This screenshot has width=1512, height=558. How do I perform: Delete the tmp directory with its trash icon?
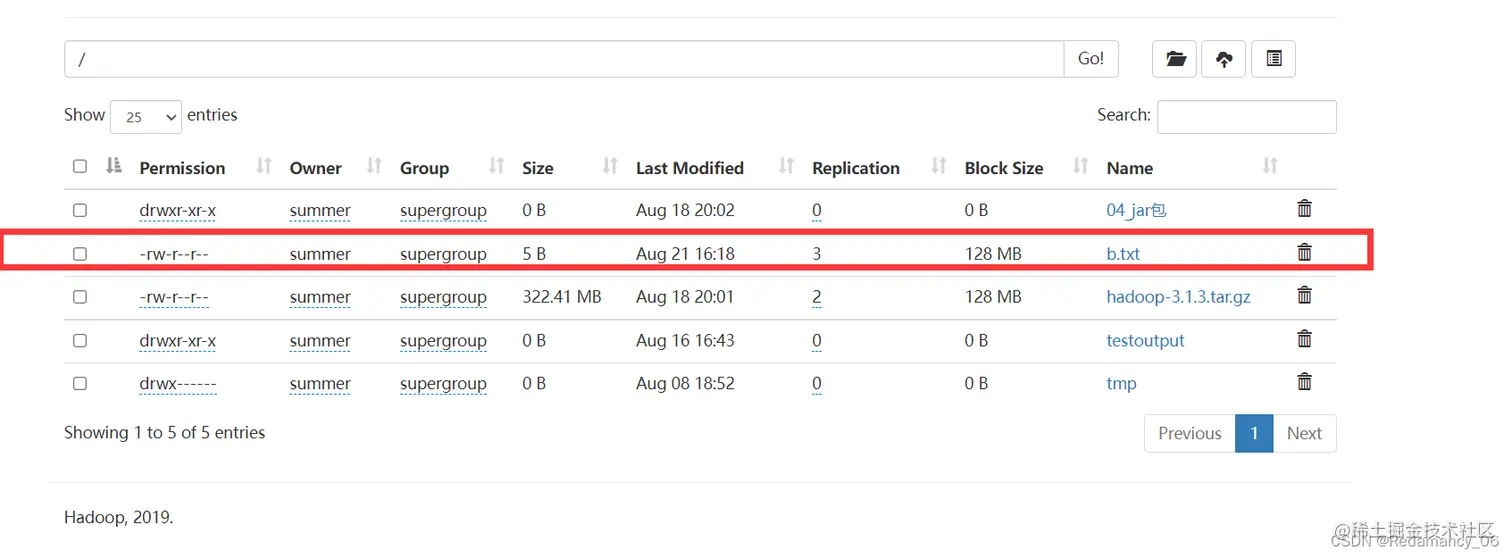pos(1304,381)
